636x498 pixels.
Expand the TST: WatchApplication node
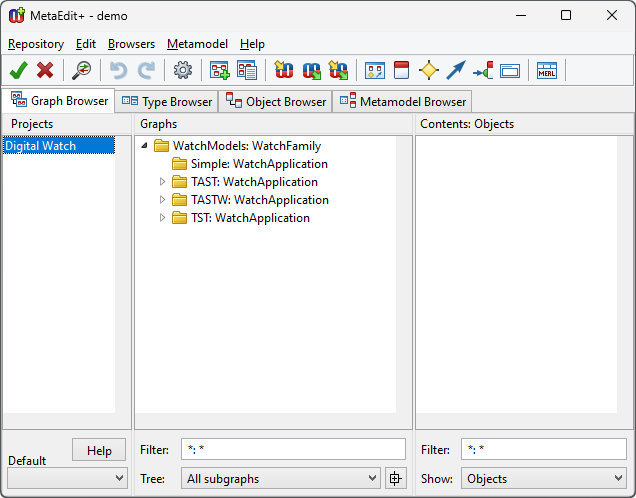pyautogui.click(x=162, y=218)
